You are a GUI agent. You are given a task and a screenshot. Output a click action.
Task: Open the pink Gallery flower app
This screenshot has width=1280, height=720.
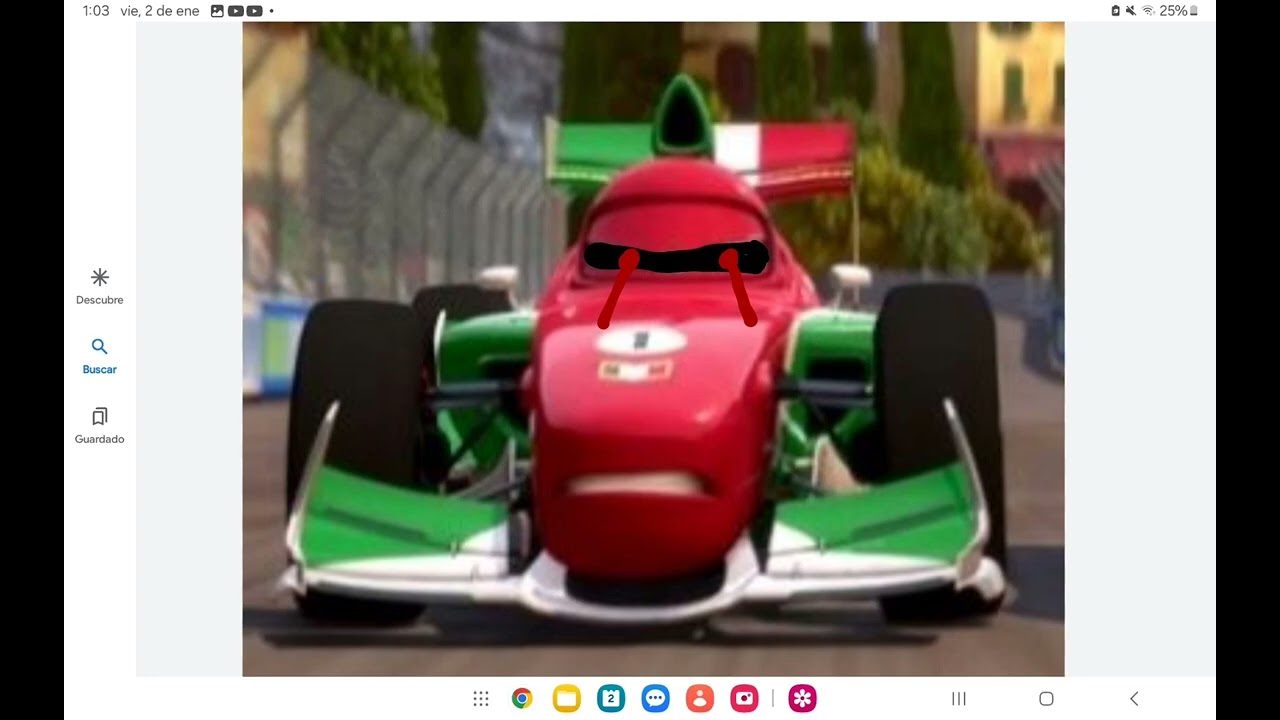(803, 699)
